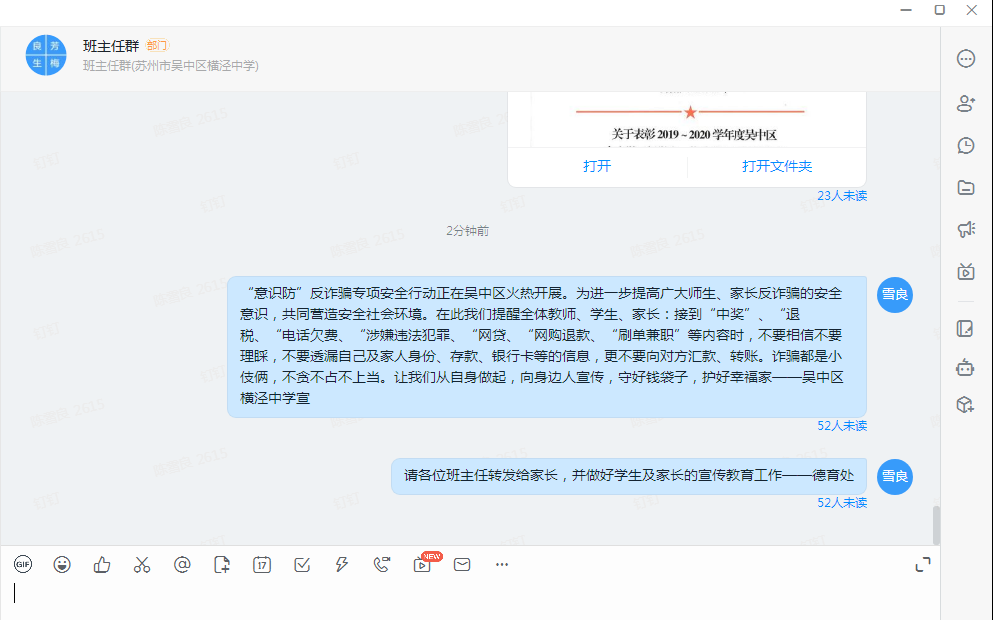Minimize the chat window
The width and height of the screenshot is (993, 620).
906,10
